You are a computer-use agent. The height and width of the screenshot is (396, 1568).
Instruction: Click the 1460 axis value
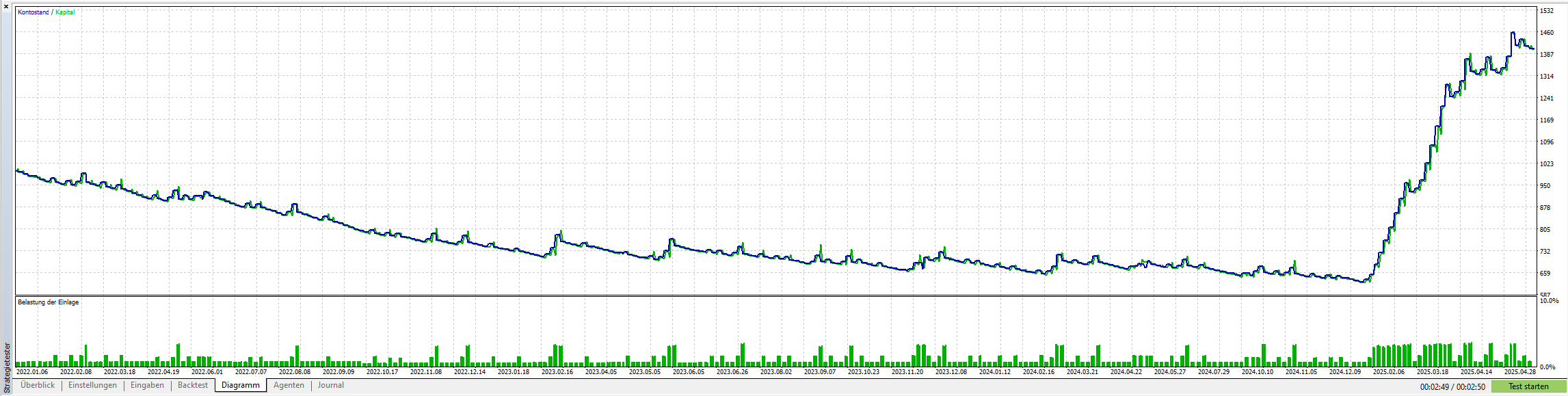(x=1545, y=33)
